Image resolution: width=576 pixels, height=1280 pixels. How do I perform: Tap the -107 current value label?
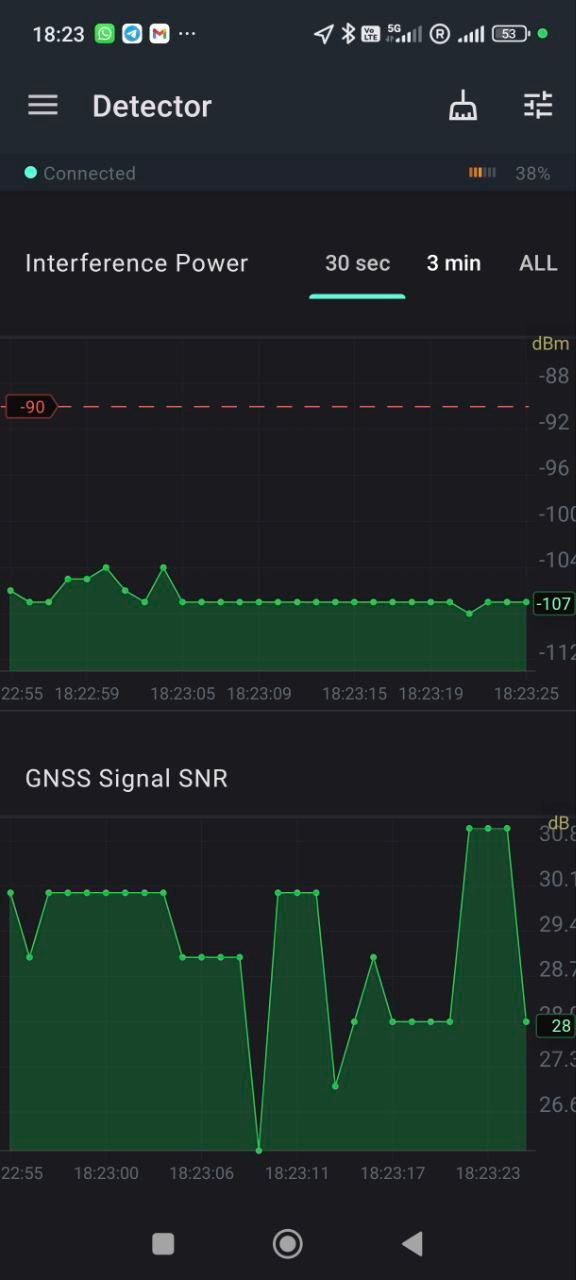click(554, 603)
